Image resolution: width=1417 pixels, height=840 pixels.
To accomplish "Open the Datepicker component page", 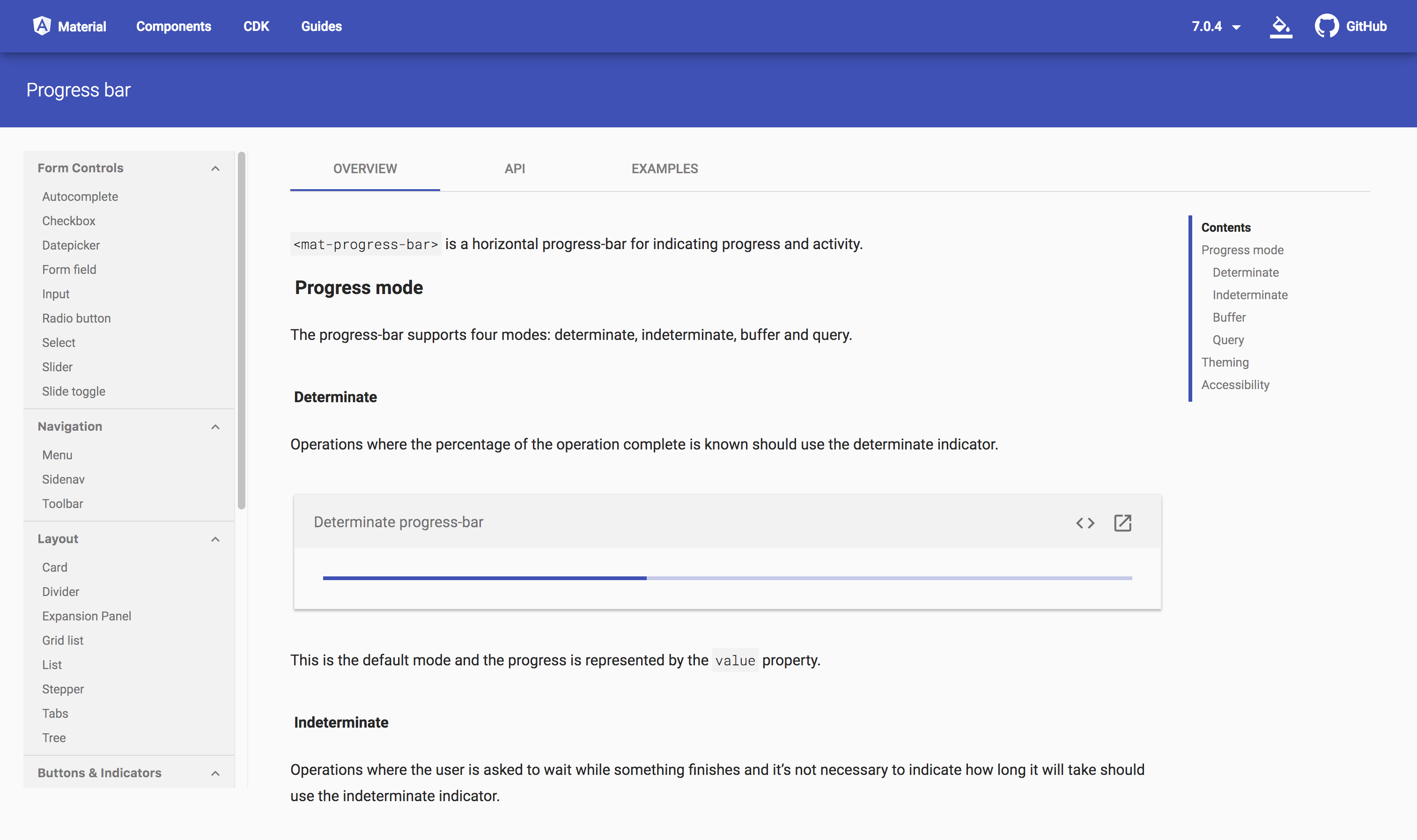I will (x=71, y=245).
